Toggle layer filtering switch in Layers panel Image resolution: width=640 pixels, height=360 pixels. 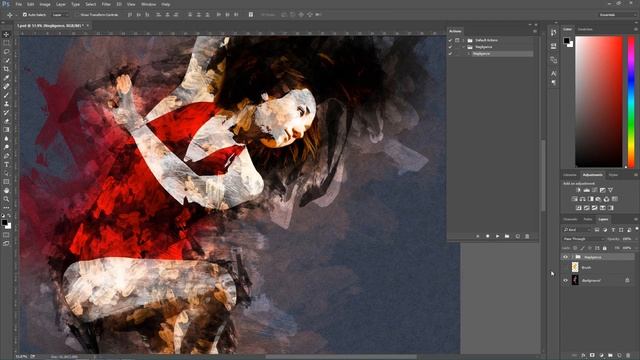[x=637, y=229]
